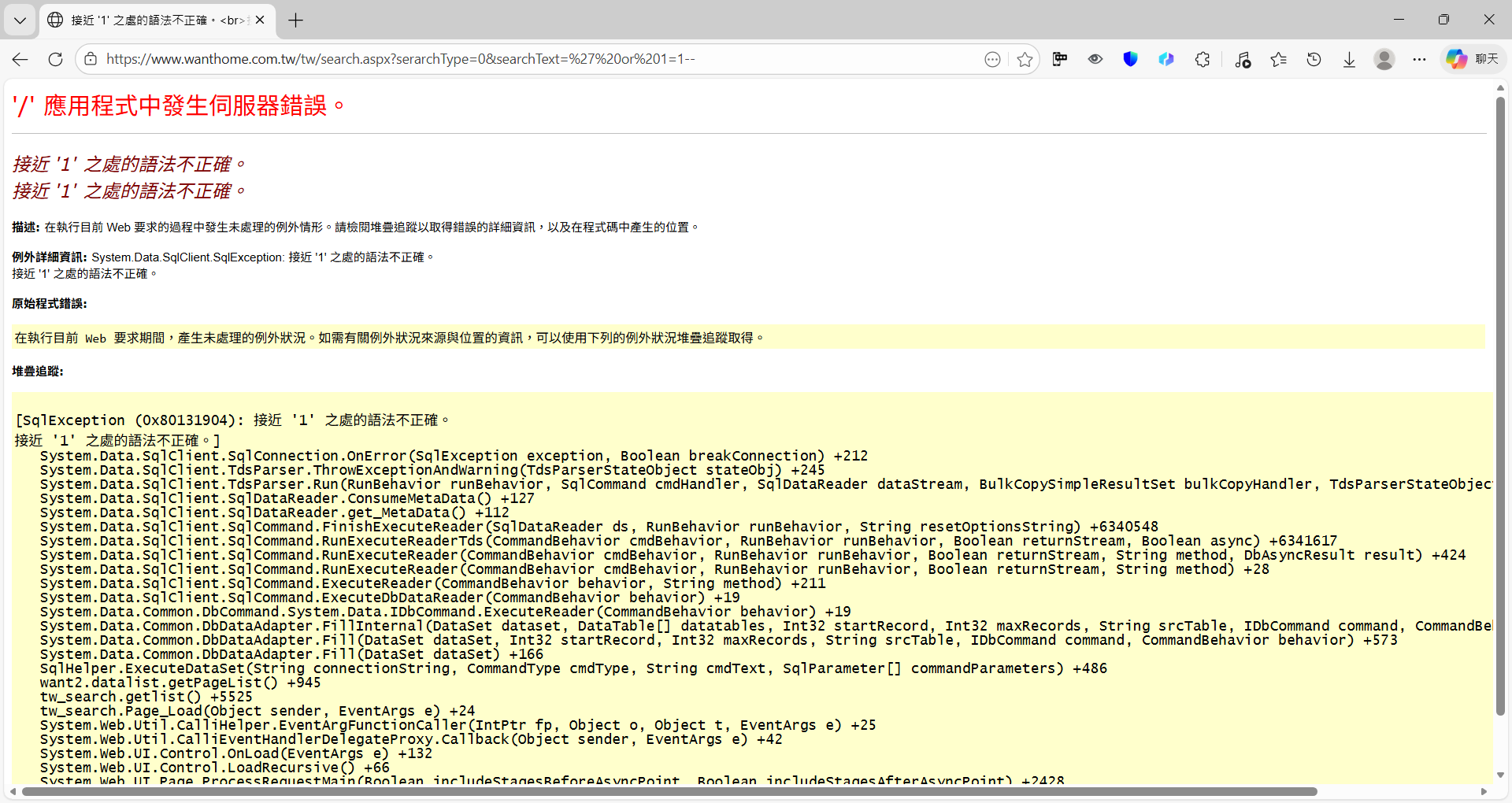The image size is (1512, 803).
Task: Click the '描述:' description paragraph
Action: click(x=355, y=228)
